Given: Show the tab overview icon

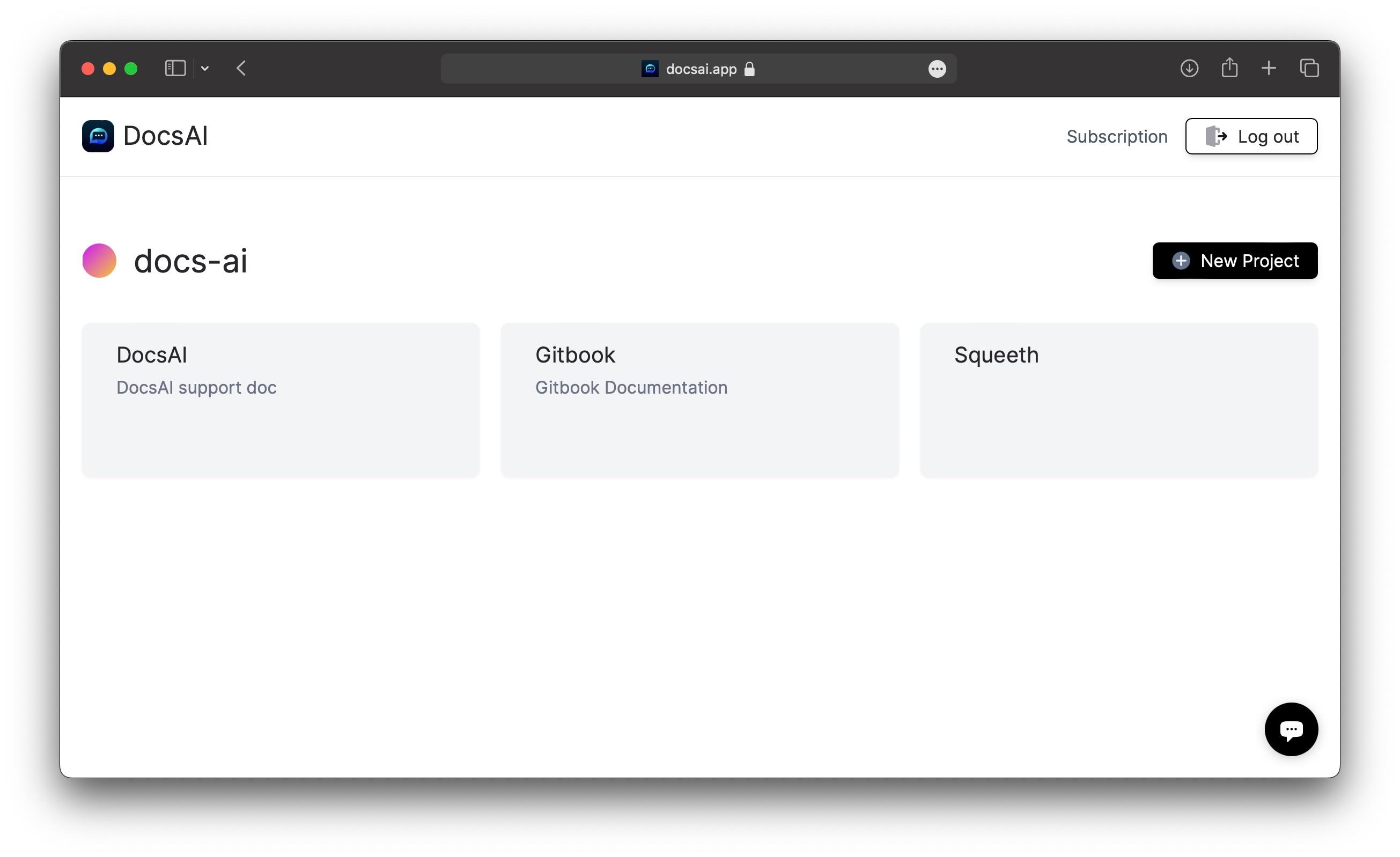Looking at the screenshot, I should (1309, 69).
